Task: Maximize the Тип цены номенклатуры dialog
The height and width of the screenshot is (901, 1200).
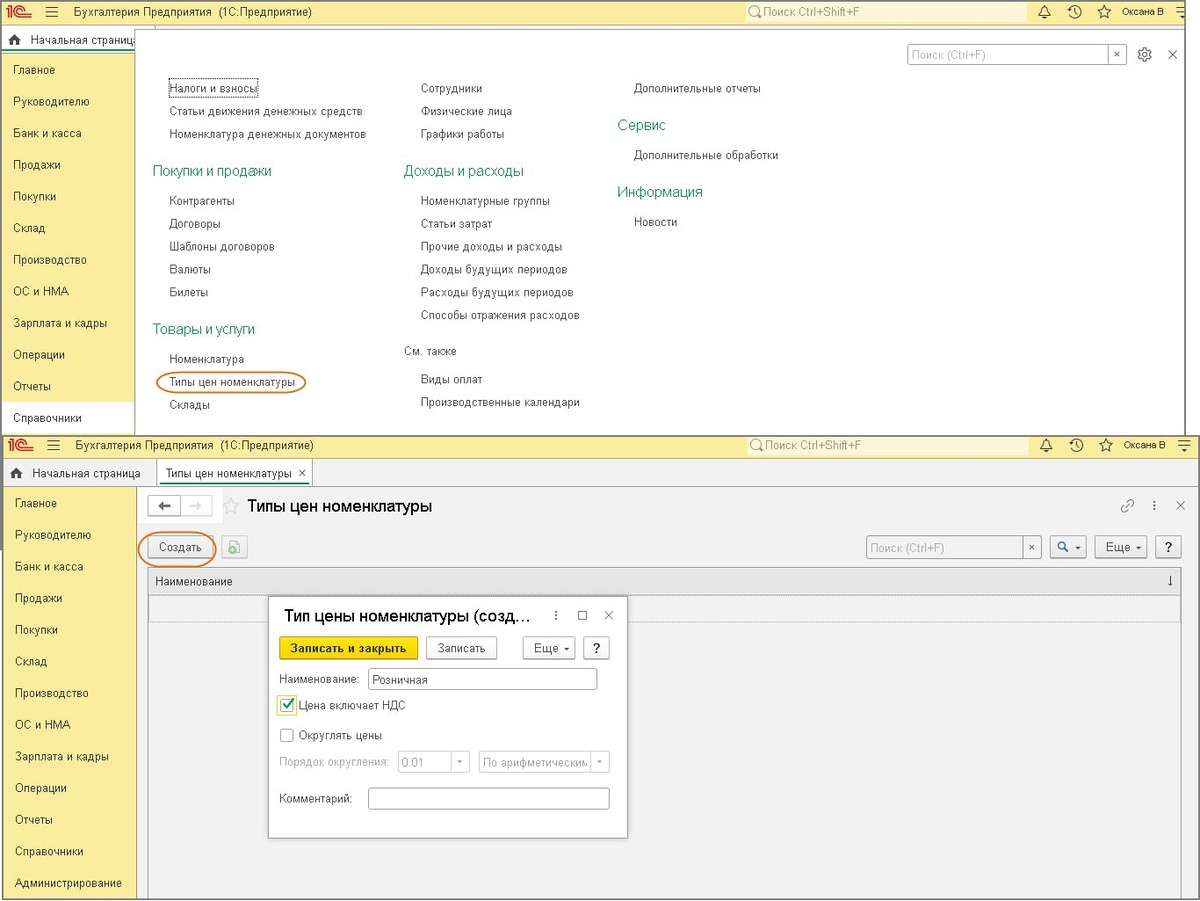Action: coord(582,616)
